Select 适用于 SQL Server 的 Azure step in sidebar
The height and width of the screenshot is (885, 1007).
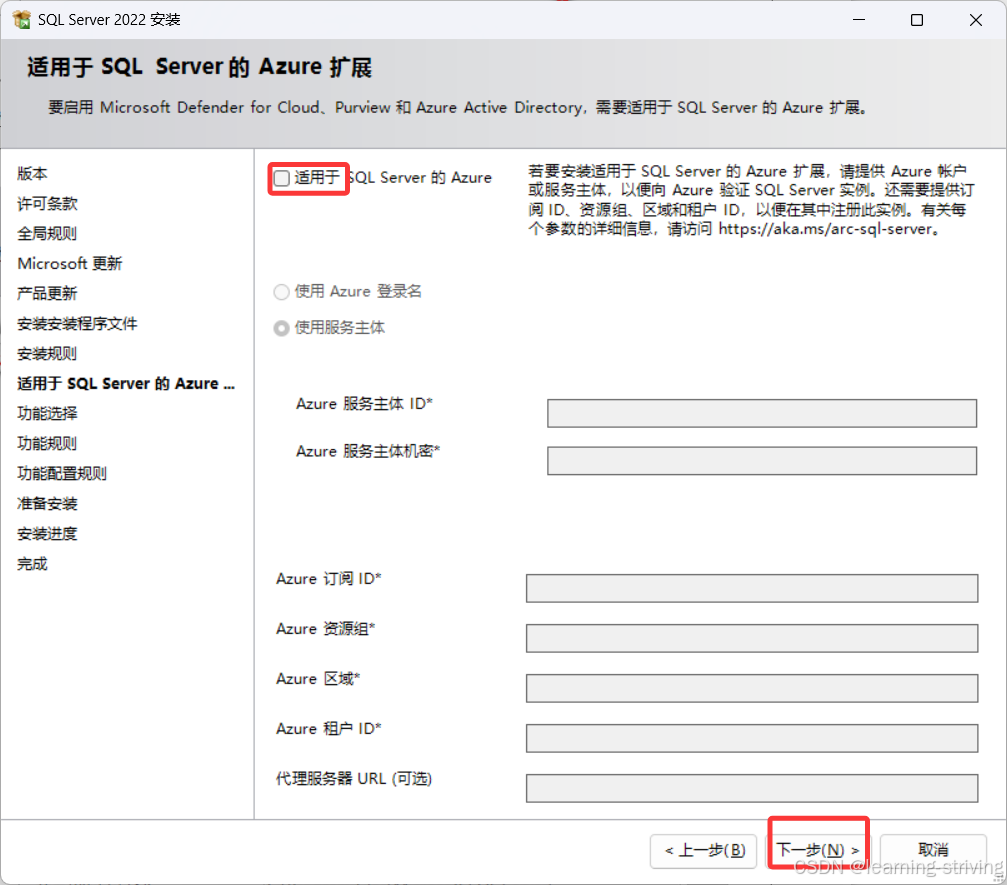click(x=126, y=383)
